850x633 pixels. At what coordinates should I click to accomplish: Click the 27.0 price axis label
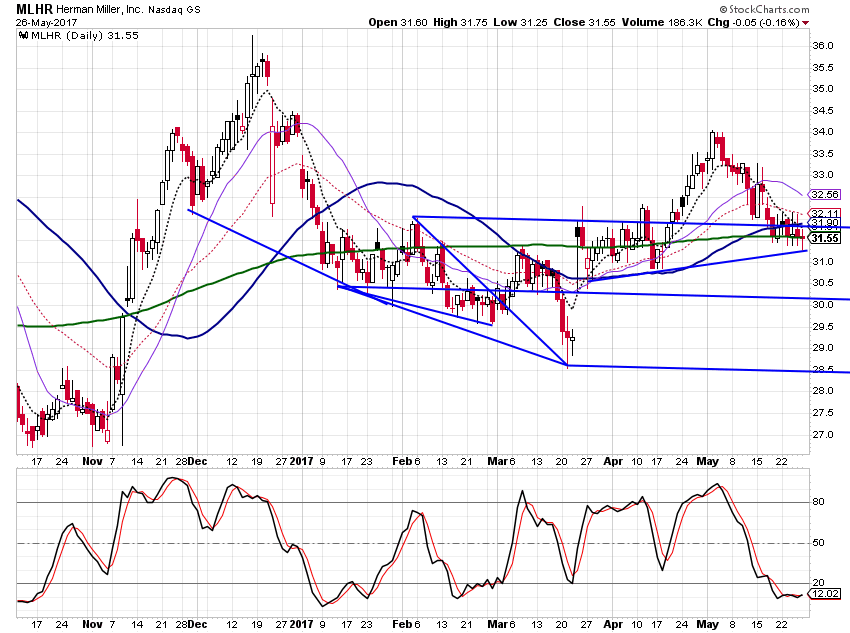[x=822, y=435]
